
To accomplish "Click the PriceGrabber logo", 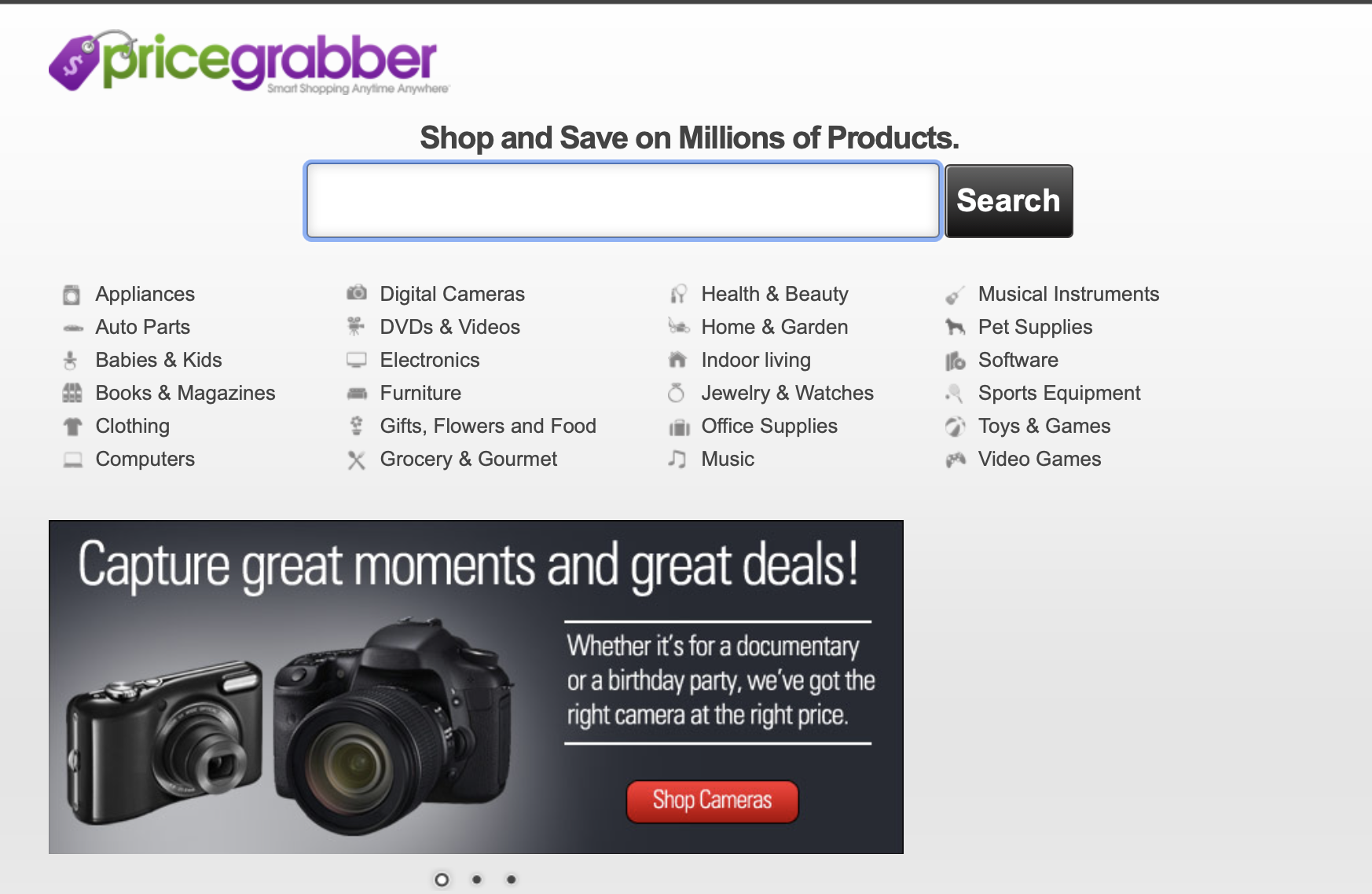I will point(248,62).
